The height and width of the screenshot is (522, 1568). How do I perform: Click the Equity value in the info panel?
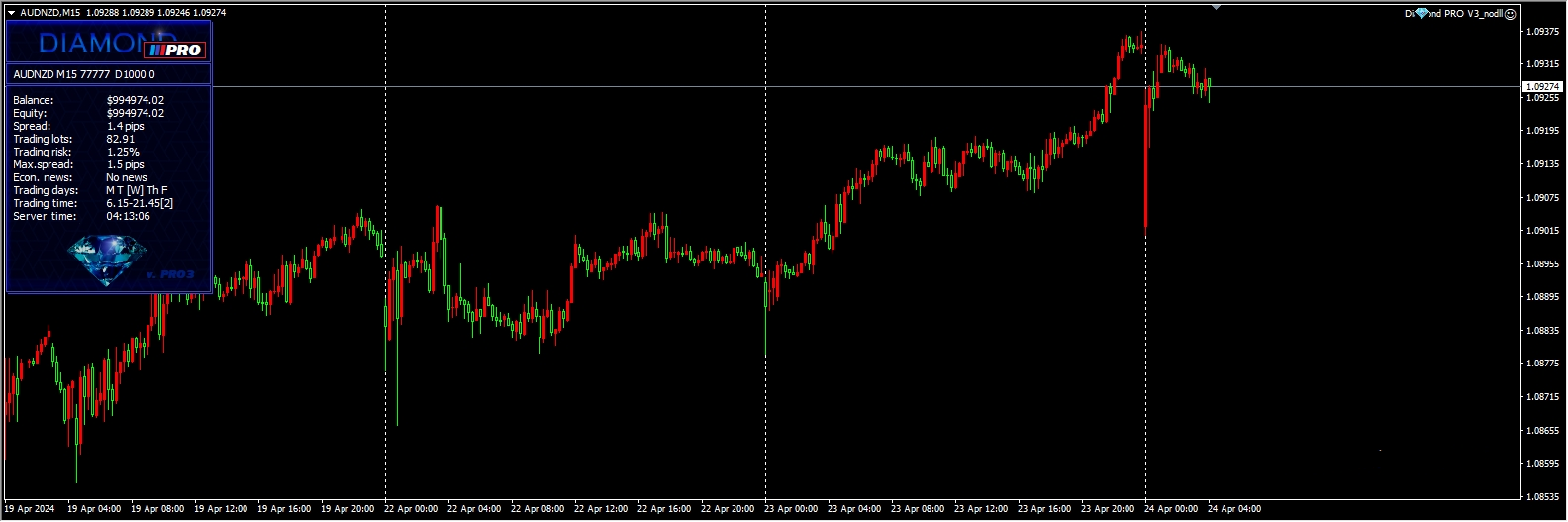coord(136,113)
